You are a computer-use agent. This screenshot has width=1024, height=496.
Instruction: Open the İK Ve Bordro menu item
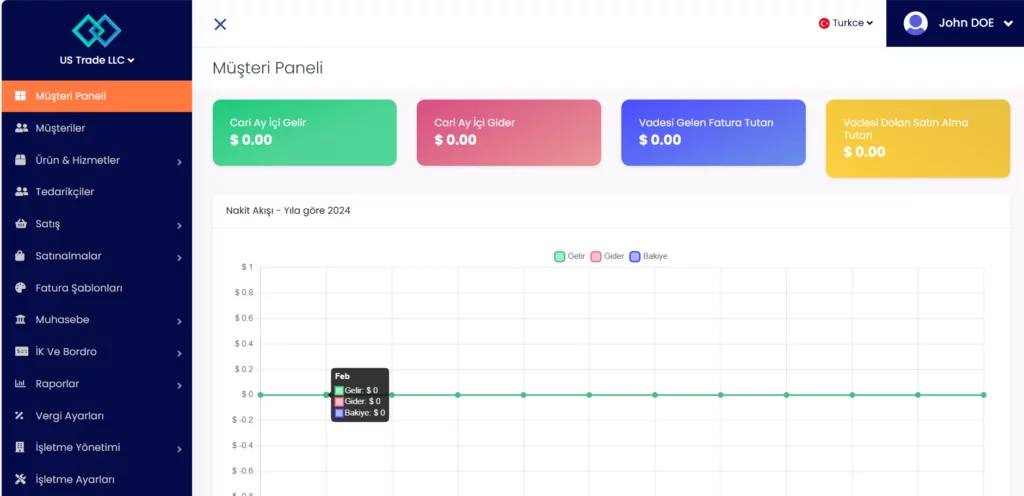66,352
